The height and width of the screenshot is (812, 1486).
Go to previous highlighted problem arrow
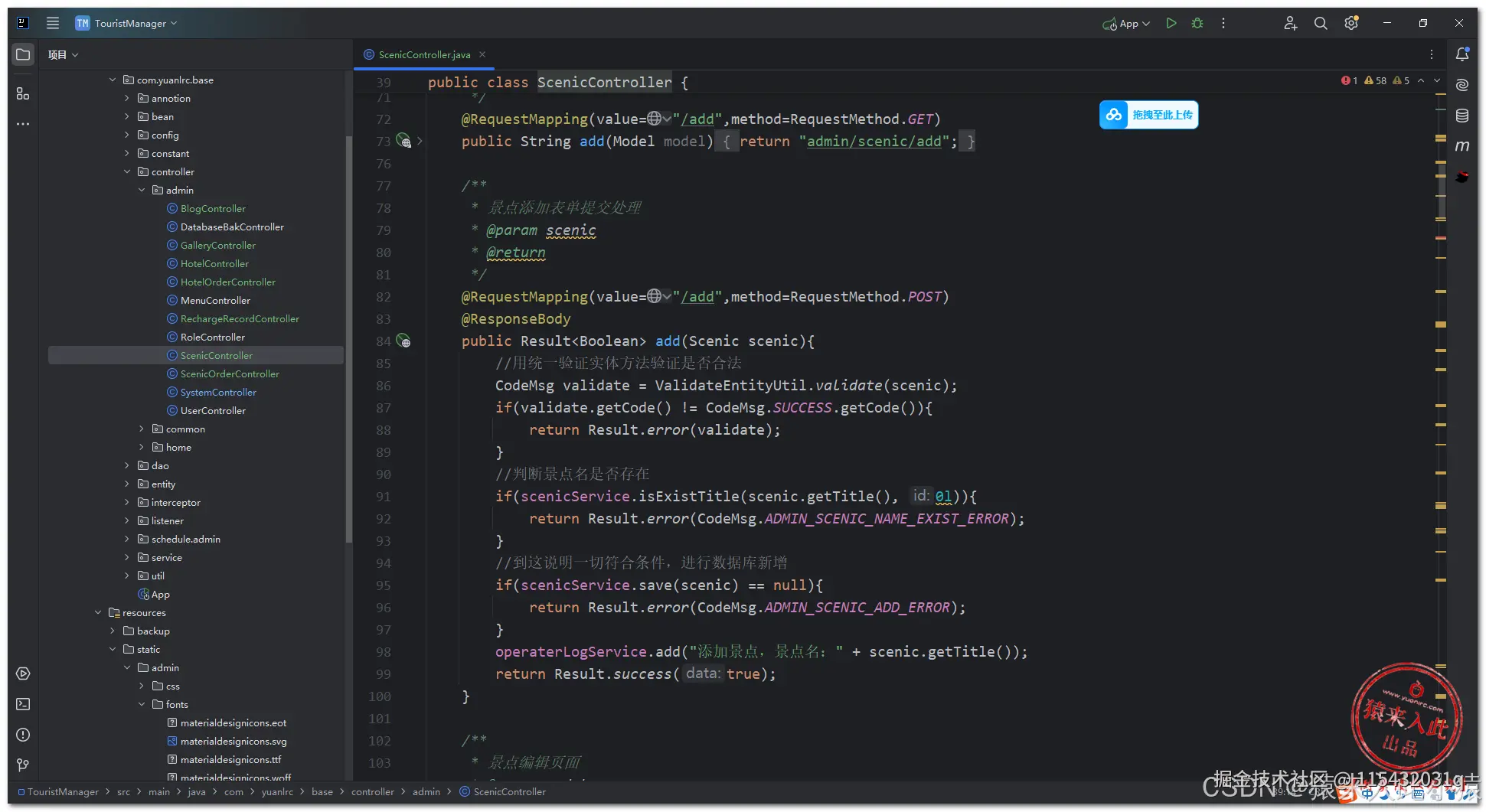pos(1421,80)
